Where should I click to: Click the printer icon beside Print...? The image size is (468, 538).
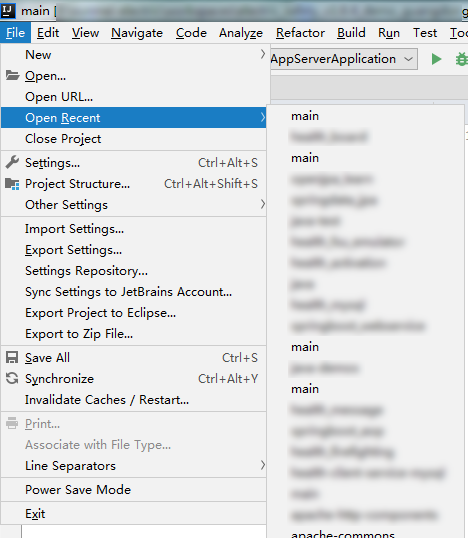click(x=12, y=423)
